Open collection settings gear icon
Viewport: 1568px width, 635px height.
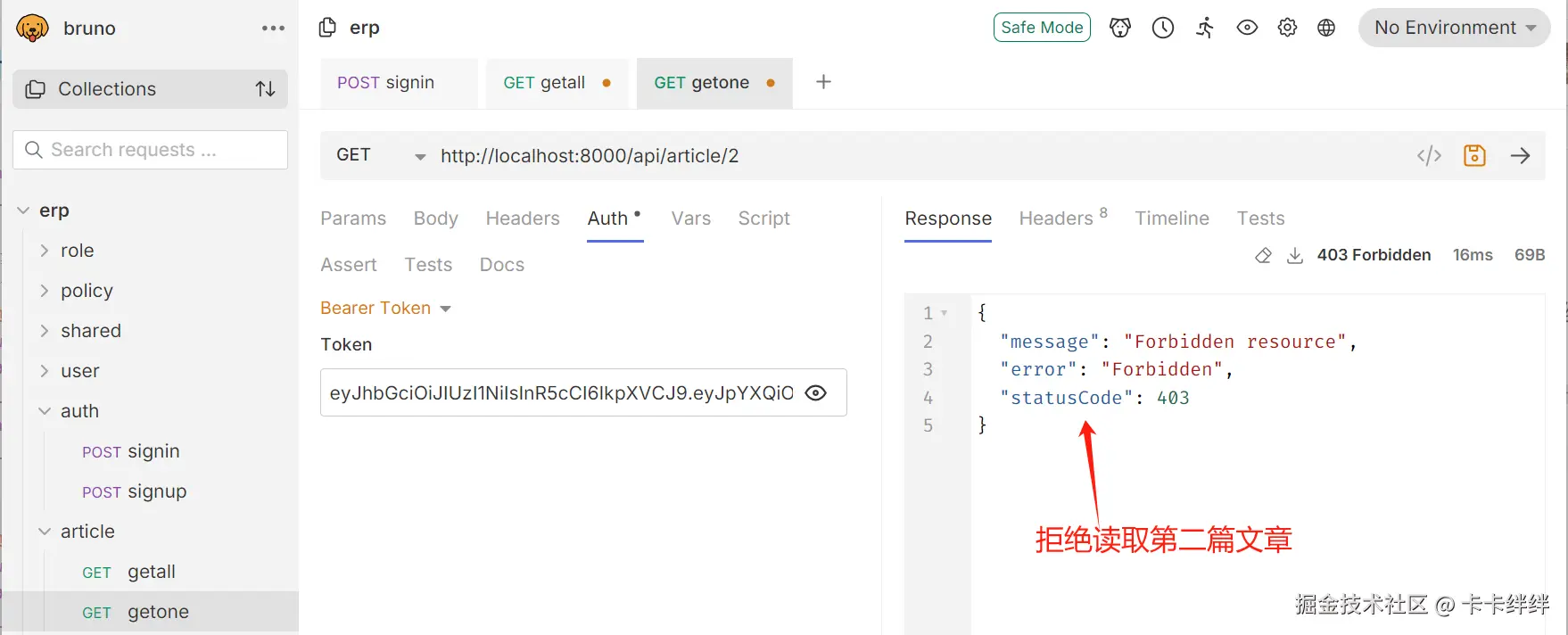[x=1287, y=28]
